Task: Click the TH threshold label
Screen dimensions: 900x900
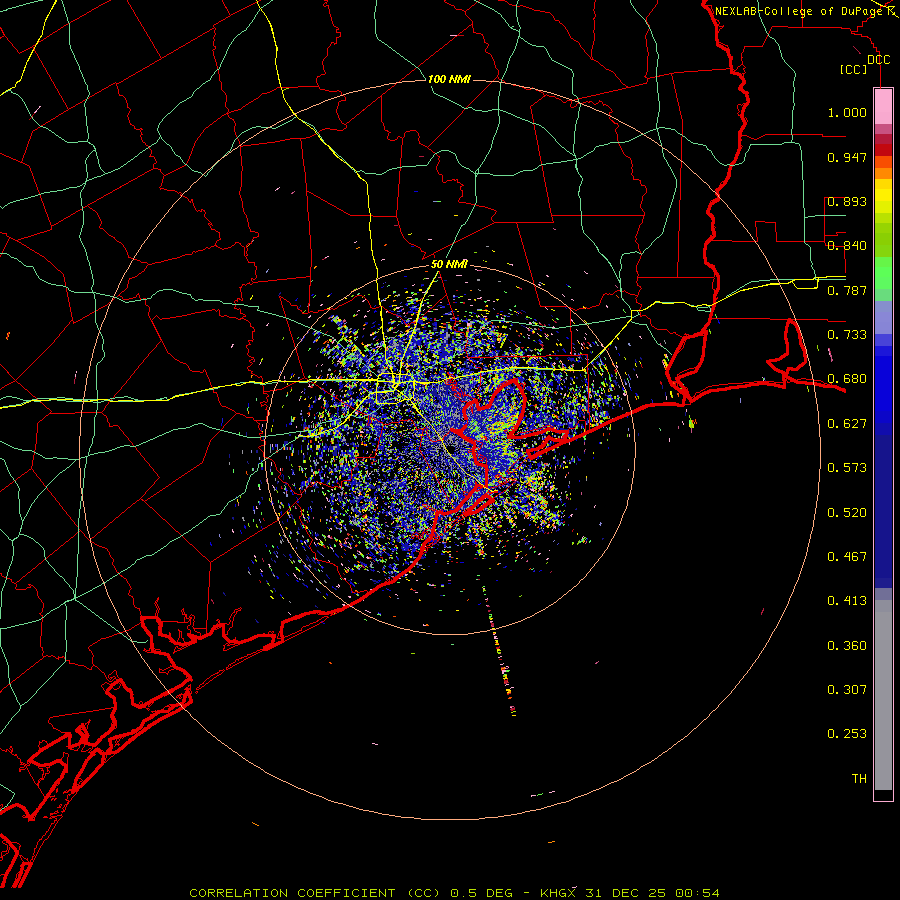Action: click(859, 779)
